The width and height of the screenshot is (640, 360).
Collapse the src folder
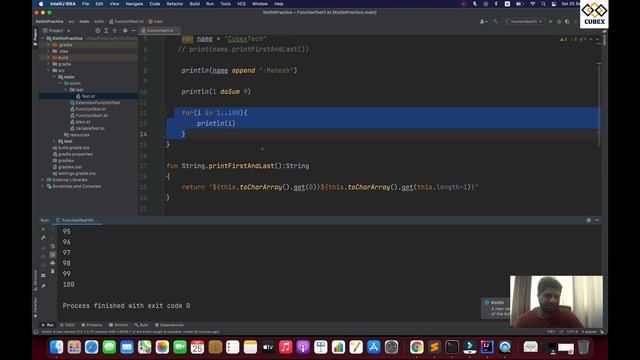[x=49, y=71]
